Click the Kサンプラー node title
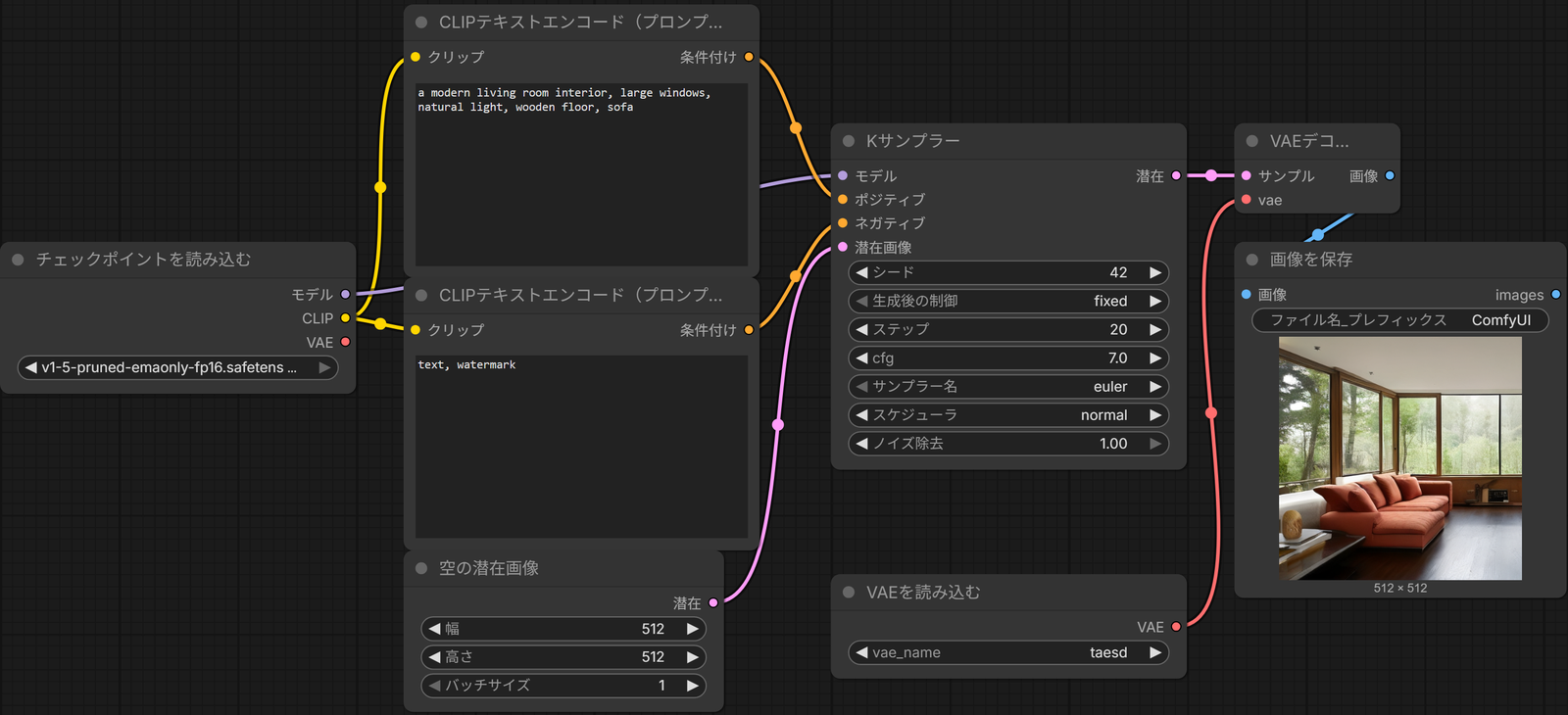This screenshot has width=1568, height=715. click(x=913, y=141)
